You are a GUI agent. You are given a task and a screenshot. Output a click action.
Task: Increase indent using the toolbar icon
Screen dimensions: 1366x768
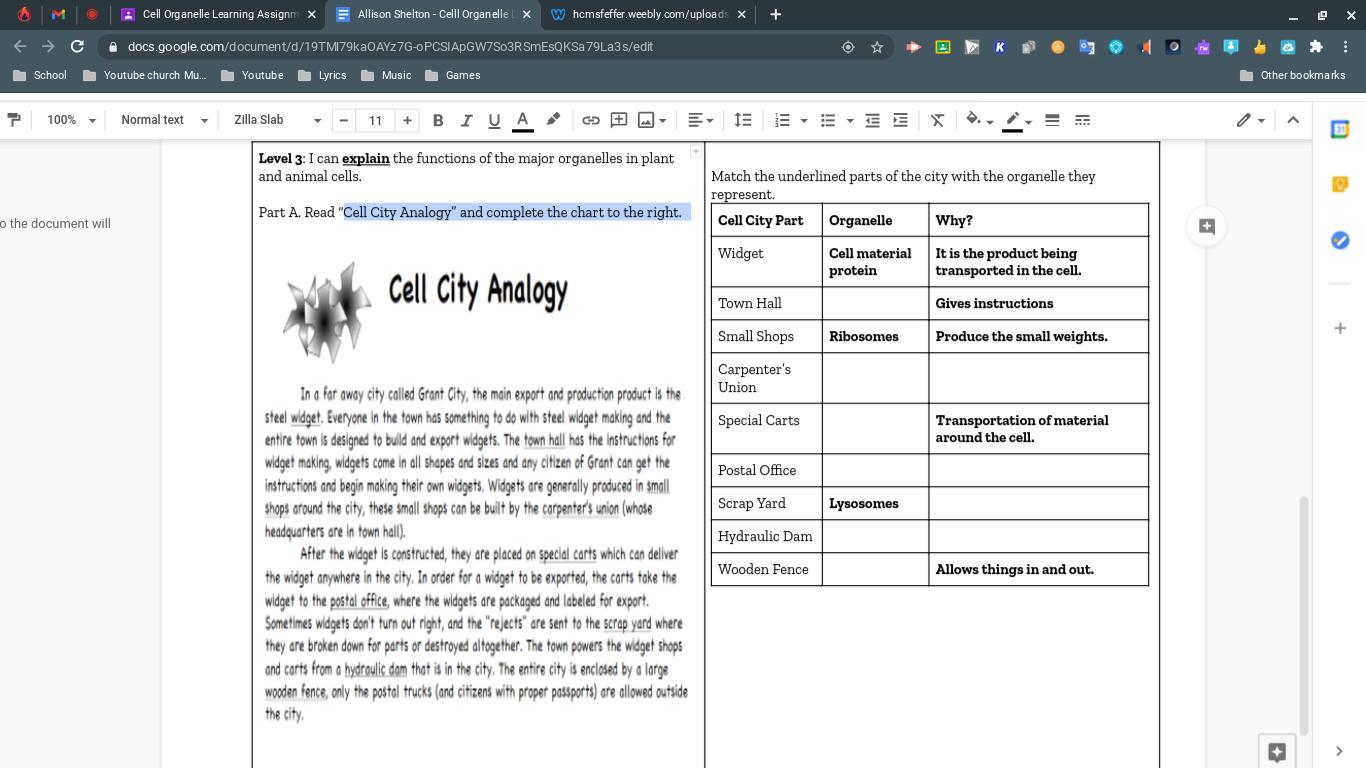900,120
